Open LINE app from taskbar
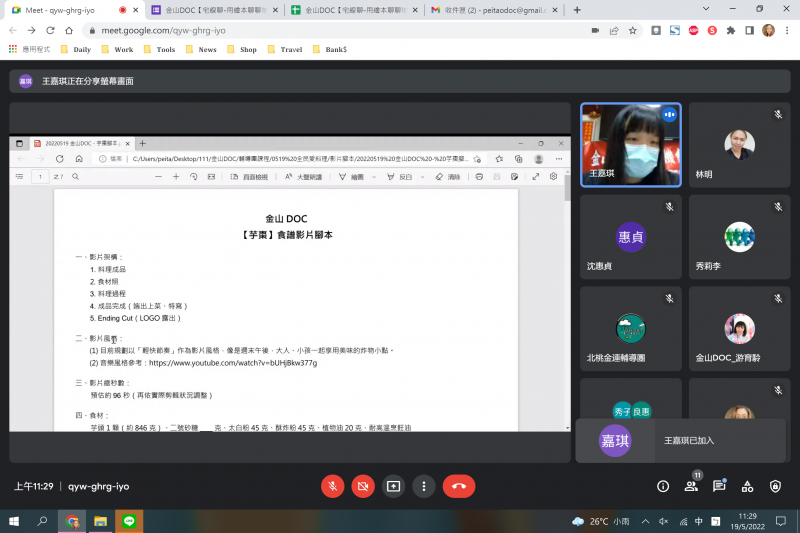 [128, 521]
